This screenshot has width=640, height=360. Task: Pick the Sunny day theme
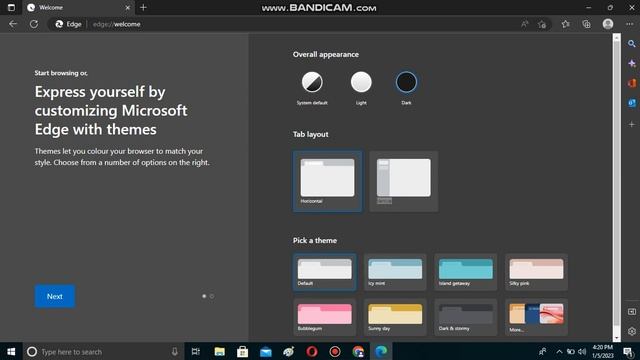[x=395, y=317]
